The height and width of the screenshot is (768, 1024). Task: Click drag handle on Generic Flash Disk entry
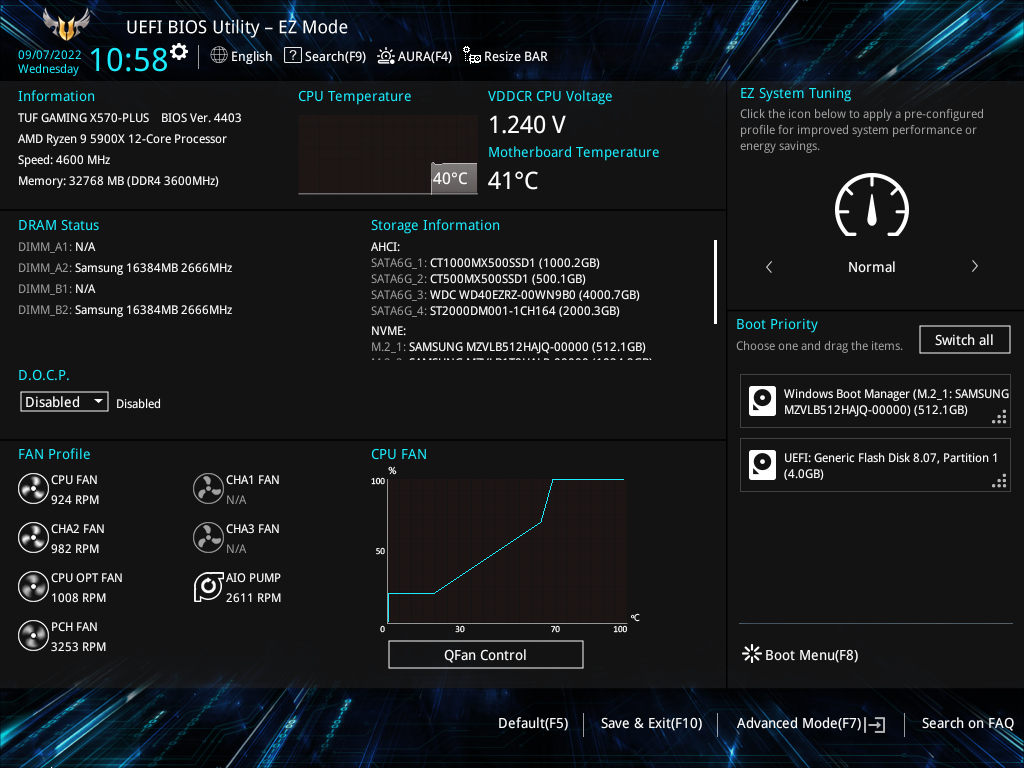(x=999, y=481)
